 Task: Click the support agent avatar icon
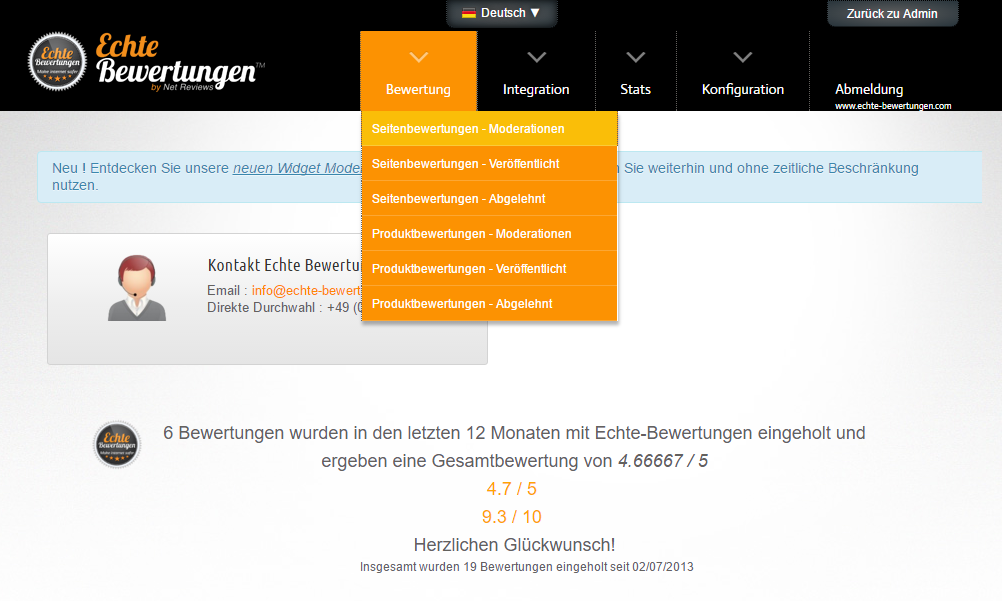pyautogui.click(x=137, y=288)
